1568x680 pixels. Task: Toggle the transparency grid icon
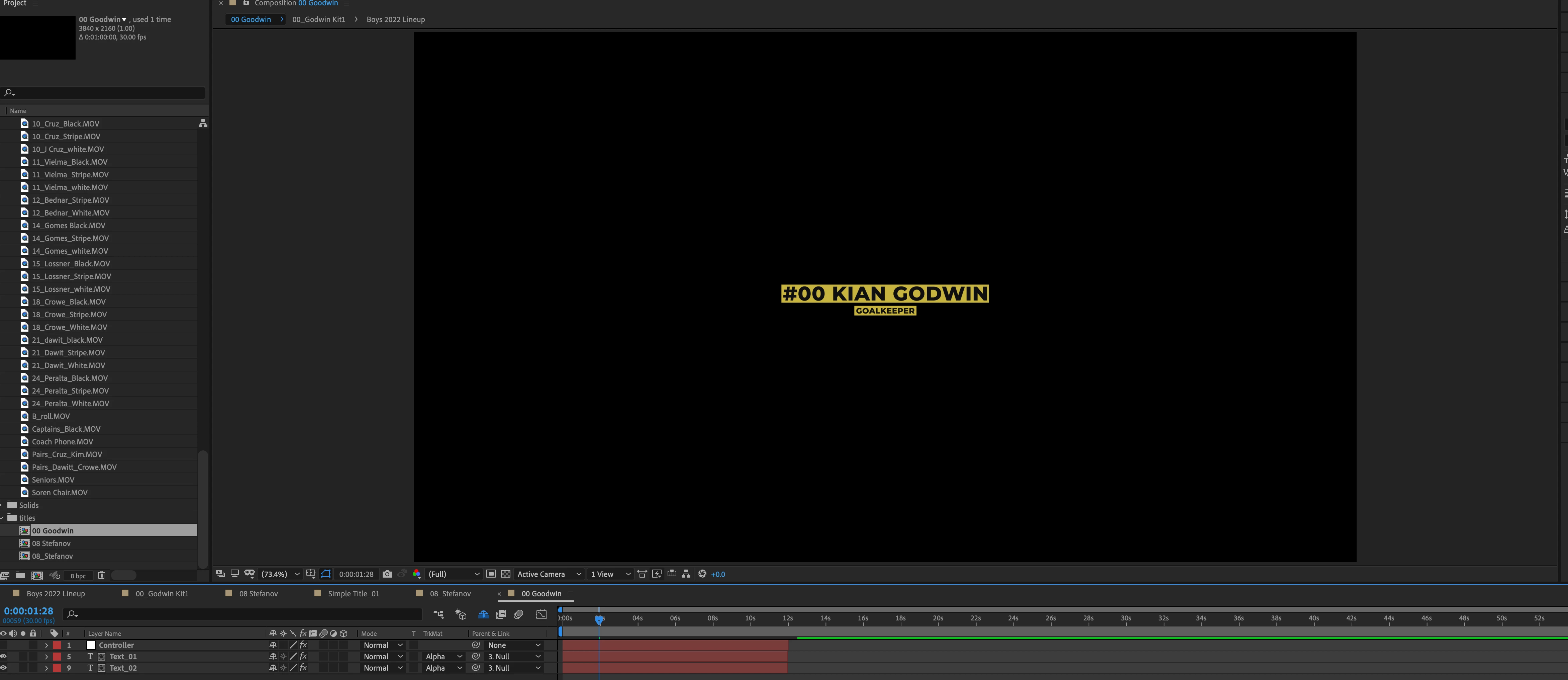coord(505,574)
